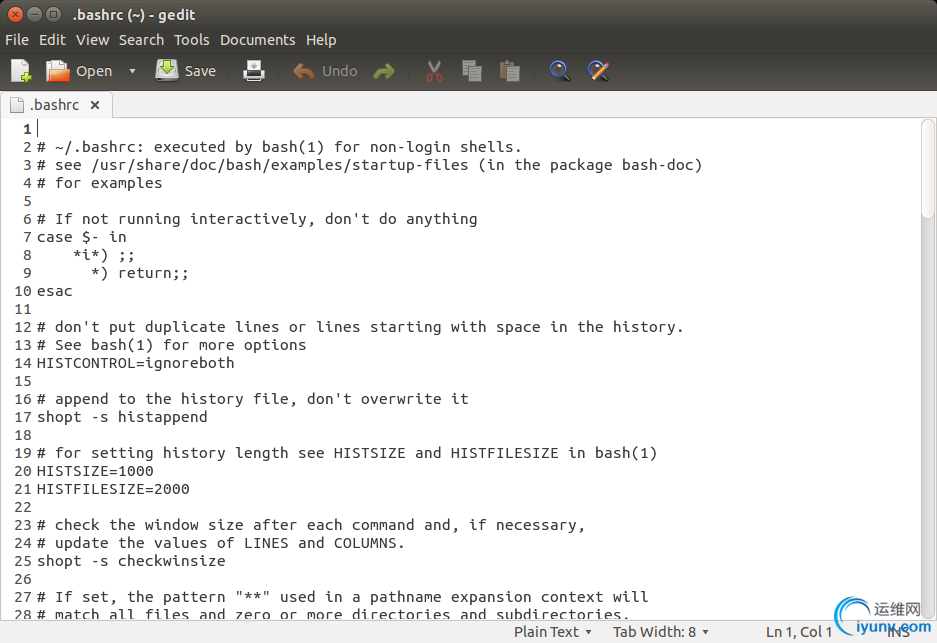
Task: Click the 'case $- in' line
Action: click(81, 237)
